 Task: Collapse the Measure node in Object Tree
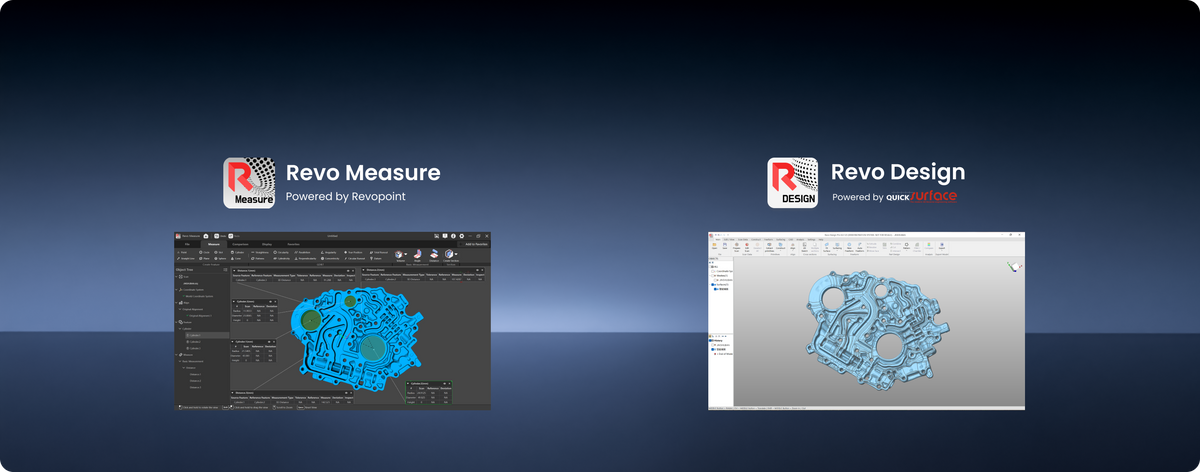pos(178,355)
